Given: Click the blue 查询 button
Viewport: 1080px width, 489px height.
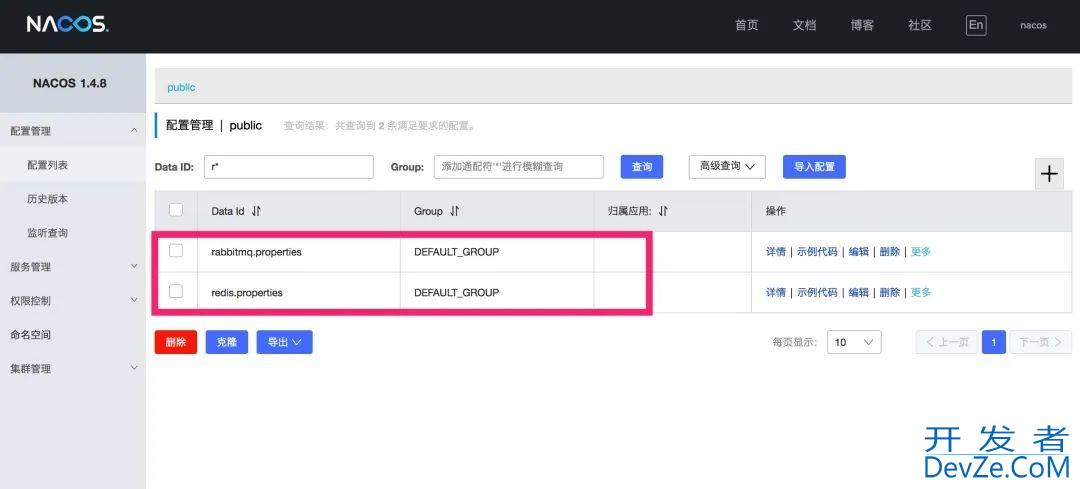Looking at the screenshot, I should tap(642, 167).
